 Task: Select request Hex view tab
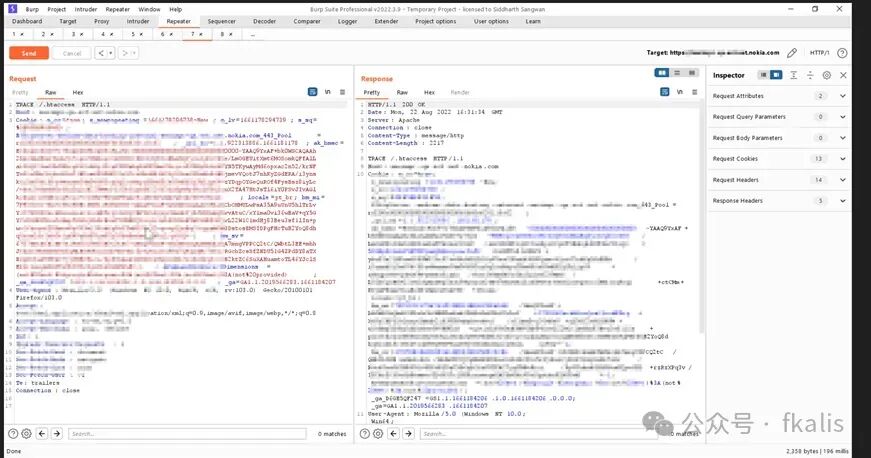pos(78,92)
